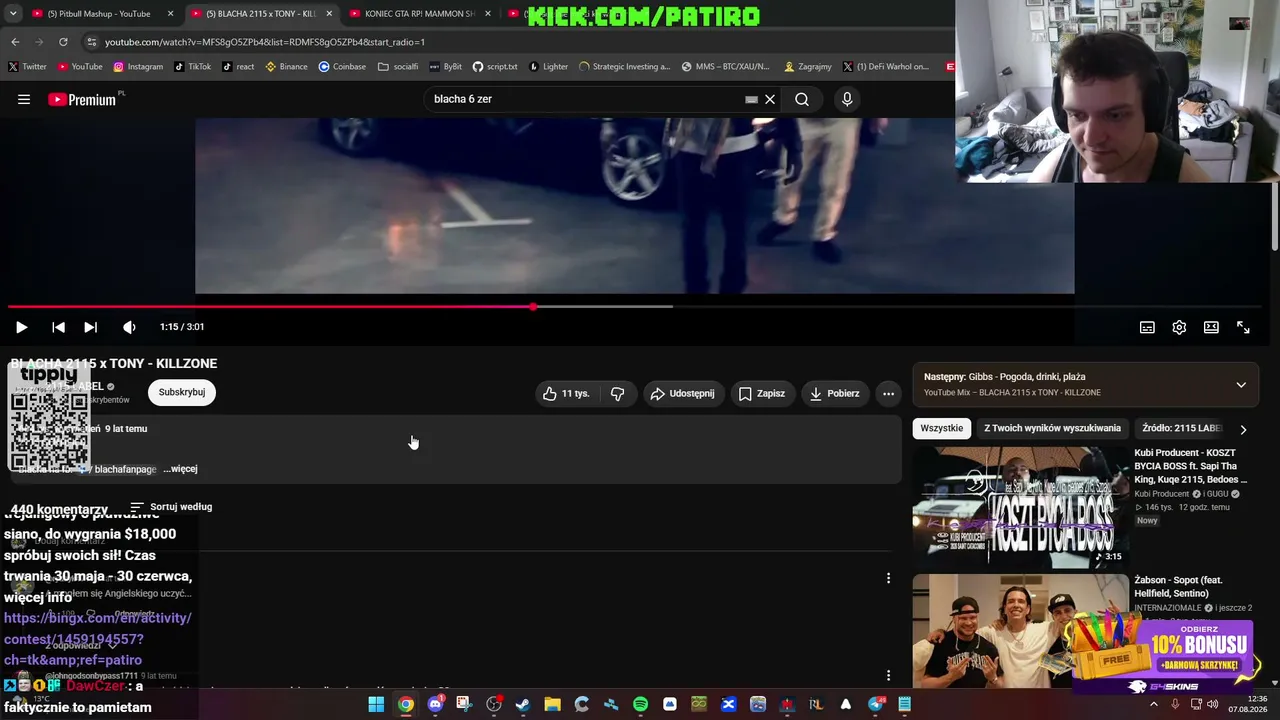Image resolution: width=1280 pixels, height=720 pixels.
Task: Open the Żabson - Sopot video thumbnail
Action: click(1020, 632)
